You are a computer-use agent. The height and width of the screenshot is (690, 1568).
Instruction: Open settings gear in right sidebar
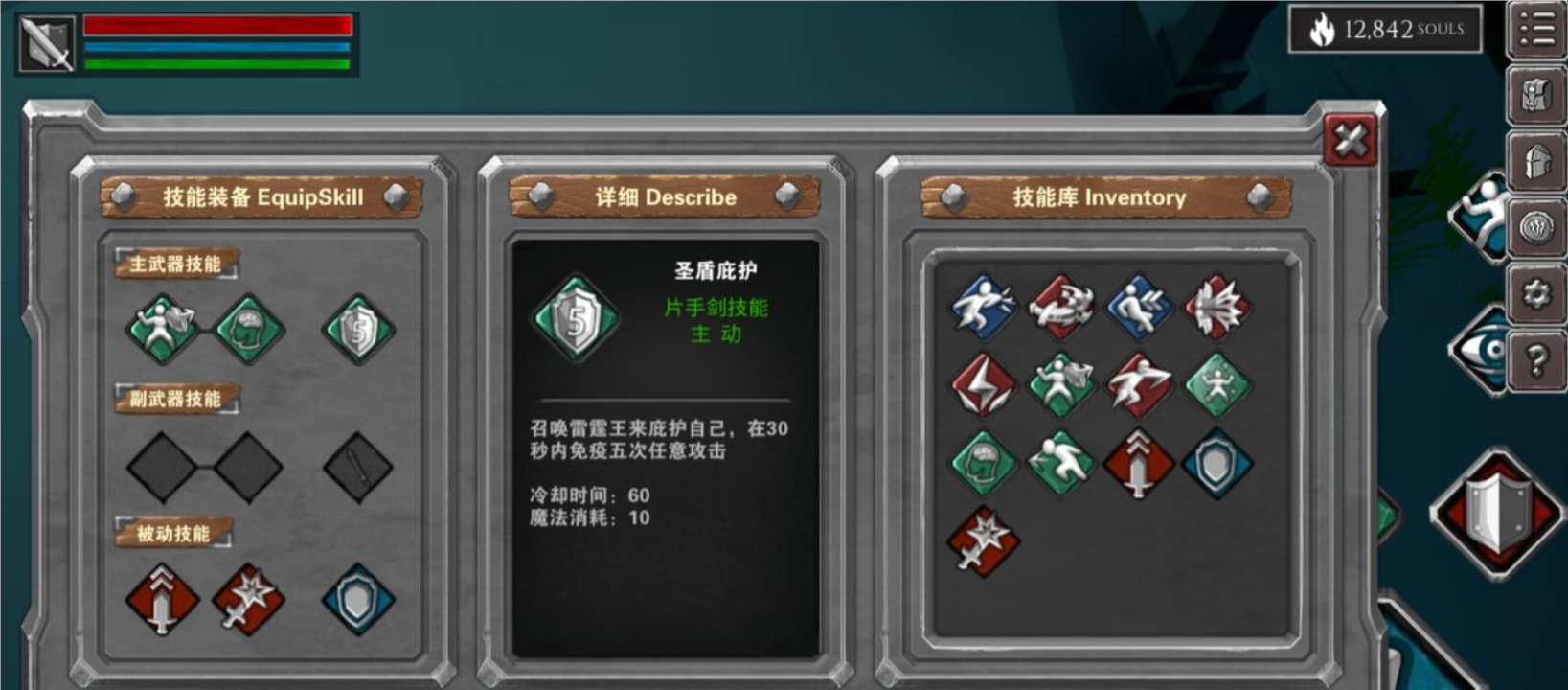[1536, 293]
